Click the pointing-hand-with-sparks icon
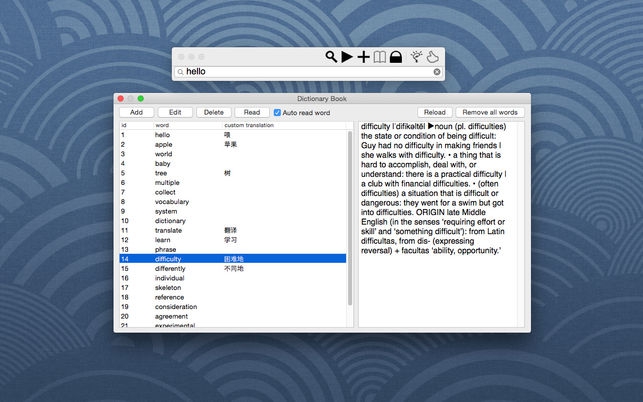Image resolution: width=643 pixels, height=402 pixels. pyautogui.click(x=416, y=57)
